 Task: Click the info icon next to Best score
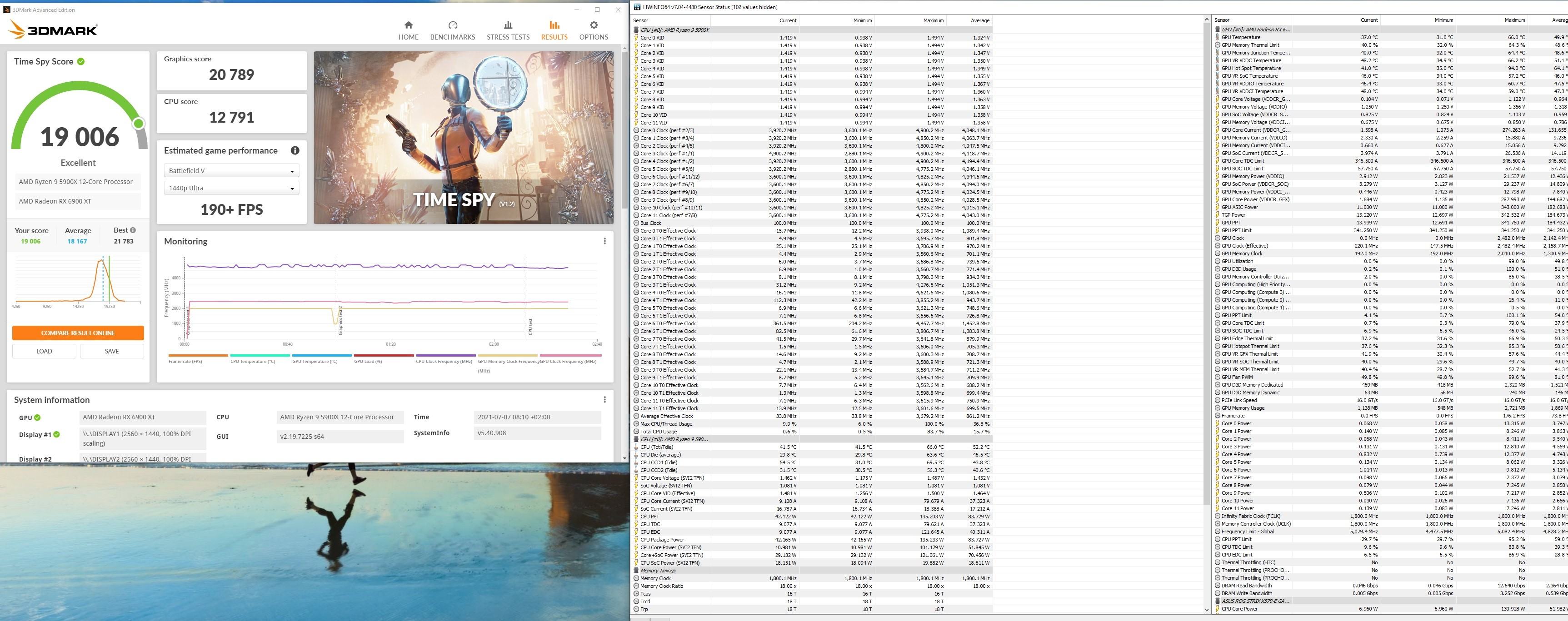pos(133,230)
